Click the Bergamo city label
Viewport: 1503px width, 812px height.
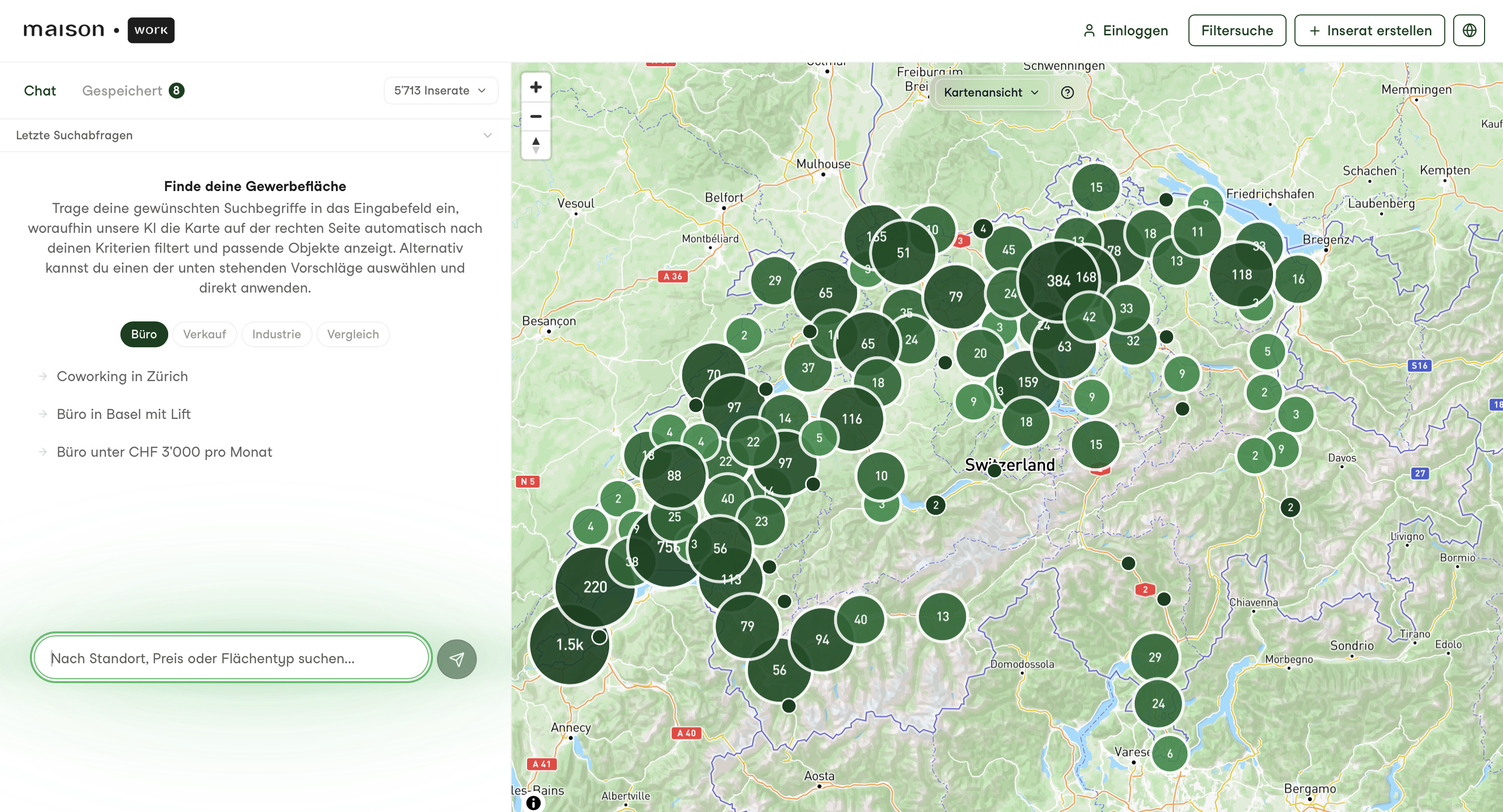[1310, 789]
